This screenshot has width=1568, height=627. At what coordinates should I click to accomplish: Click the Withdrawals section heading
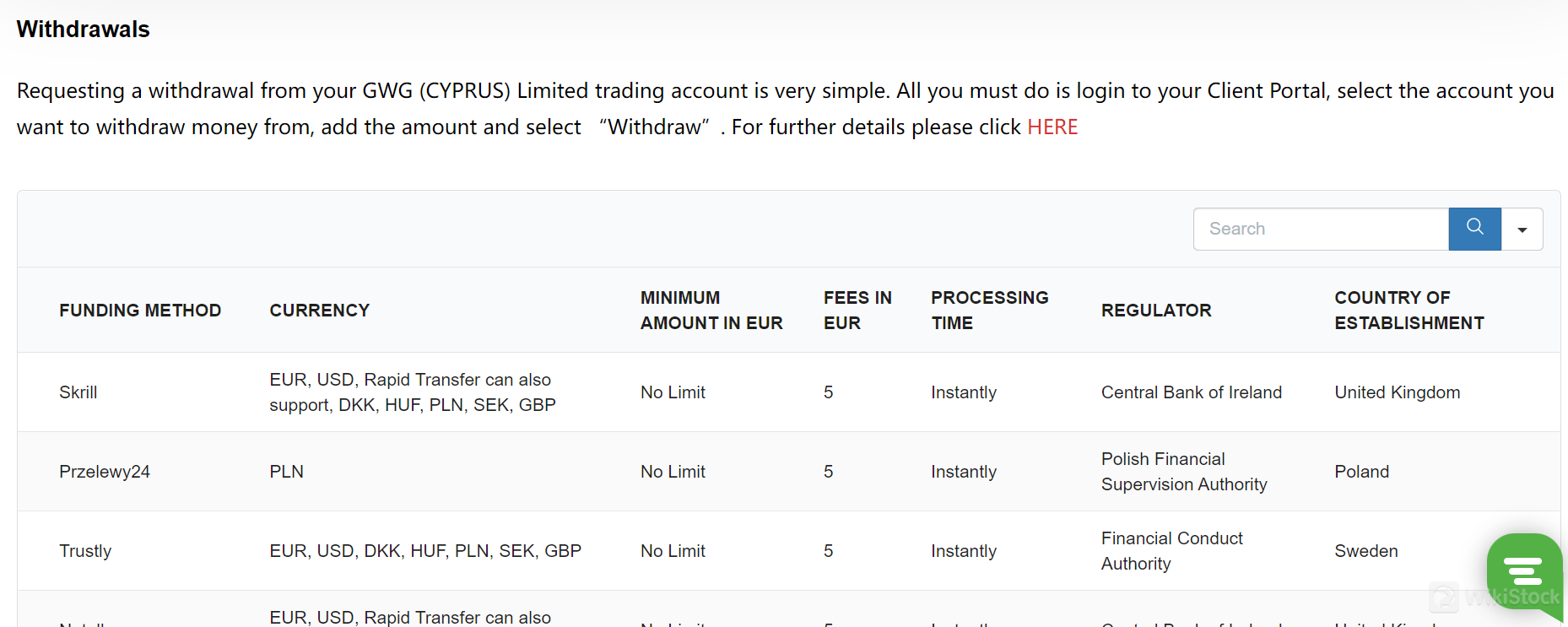(84, 30)
